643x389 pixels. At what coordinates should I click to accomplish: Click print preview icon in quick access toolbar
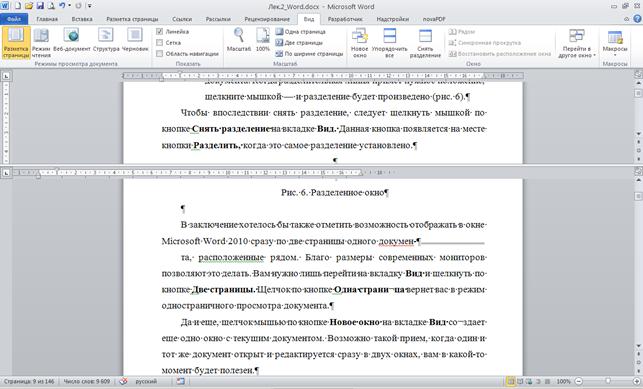51,6
